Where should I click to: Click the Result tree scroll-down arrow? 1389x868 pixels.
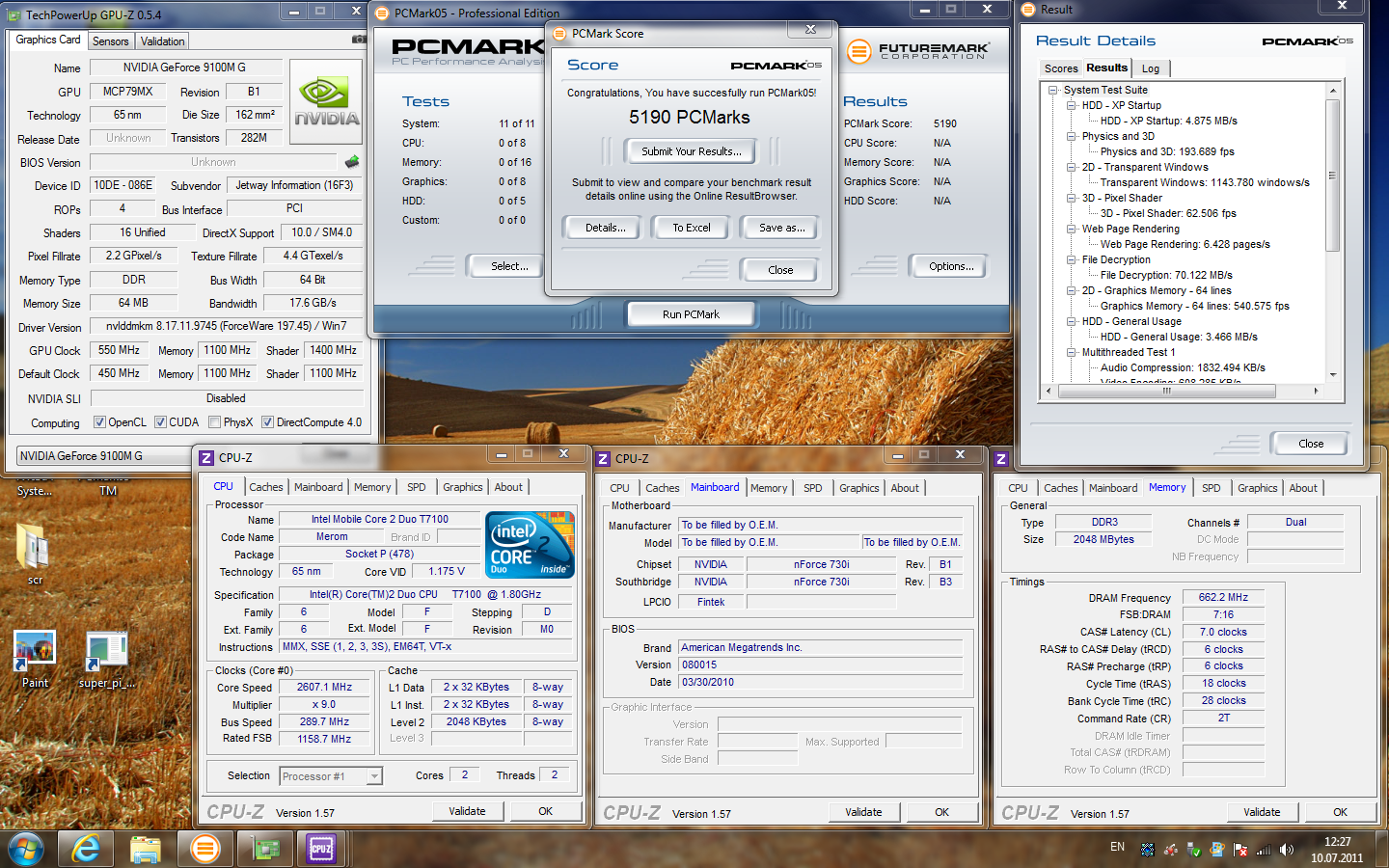(x=1332, y=375)
